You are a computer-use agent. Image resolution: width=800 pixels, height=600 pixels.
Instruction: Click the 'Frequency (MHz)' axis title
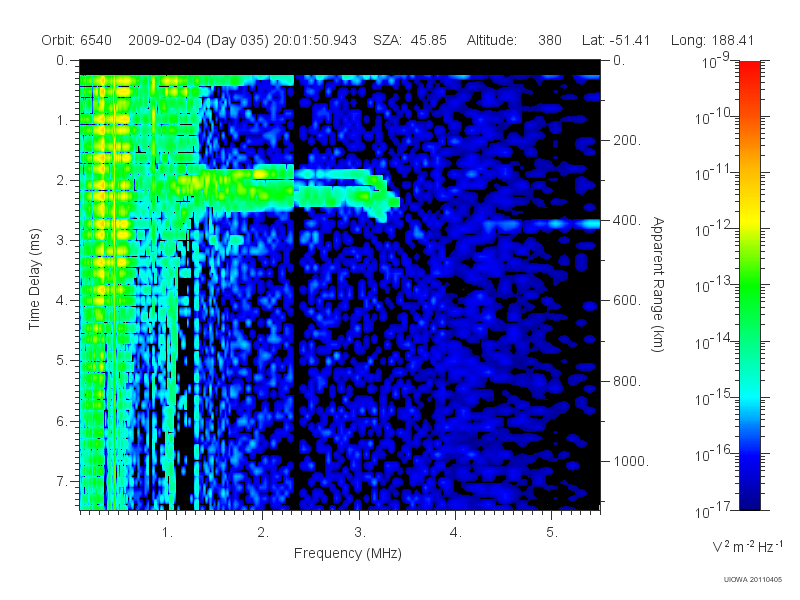tap(347, 553)
